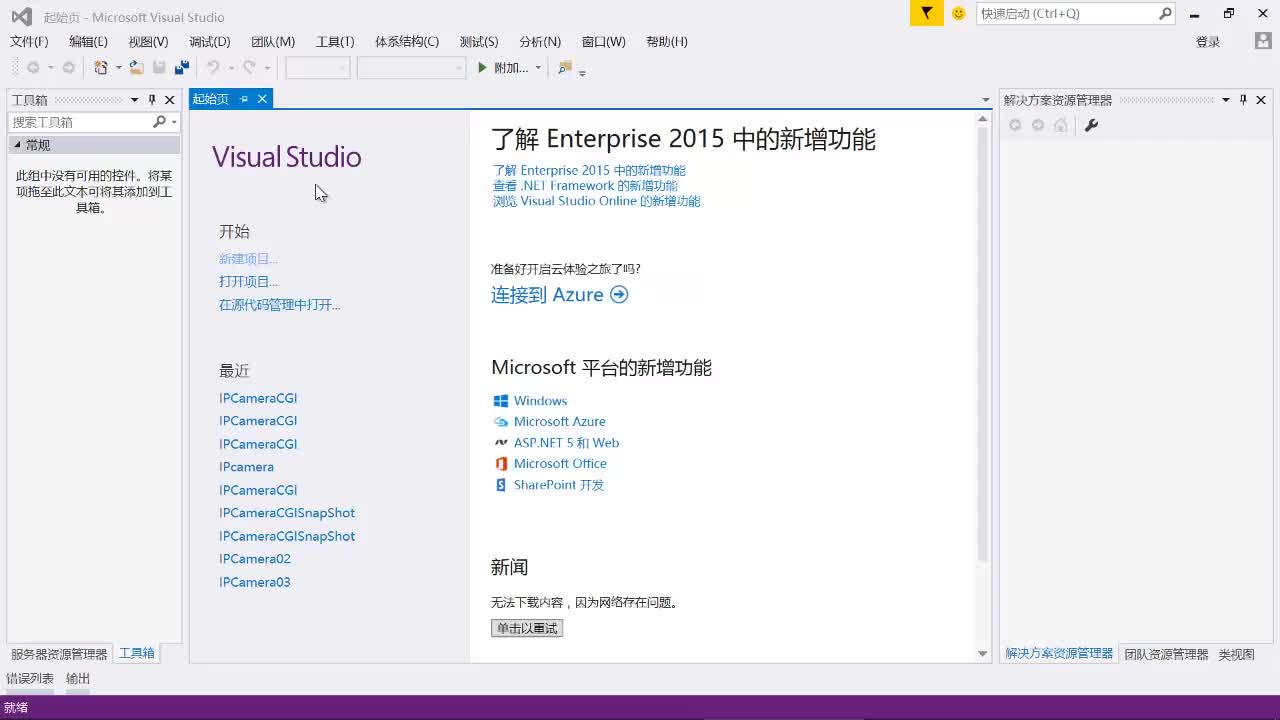The height and width of the screenshot is (720, 1280).
Task: Redo with the toolbar redo arrow
Action: click(249, 68)
